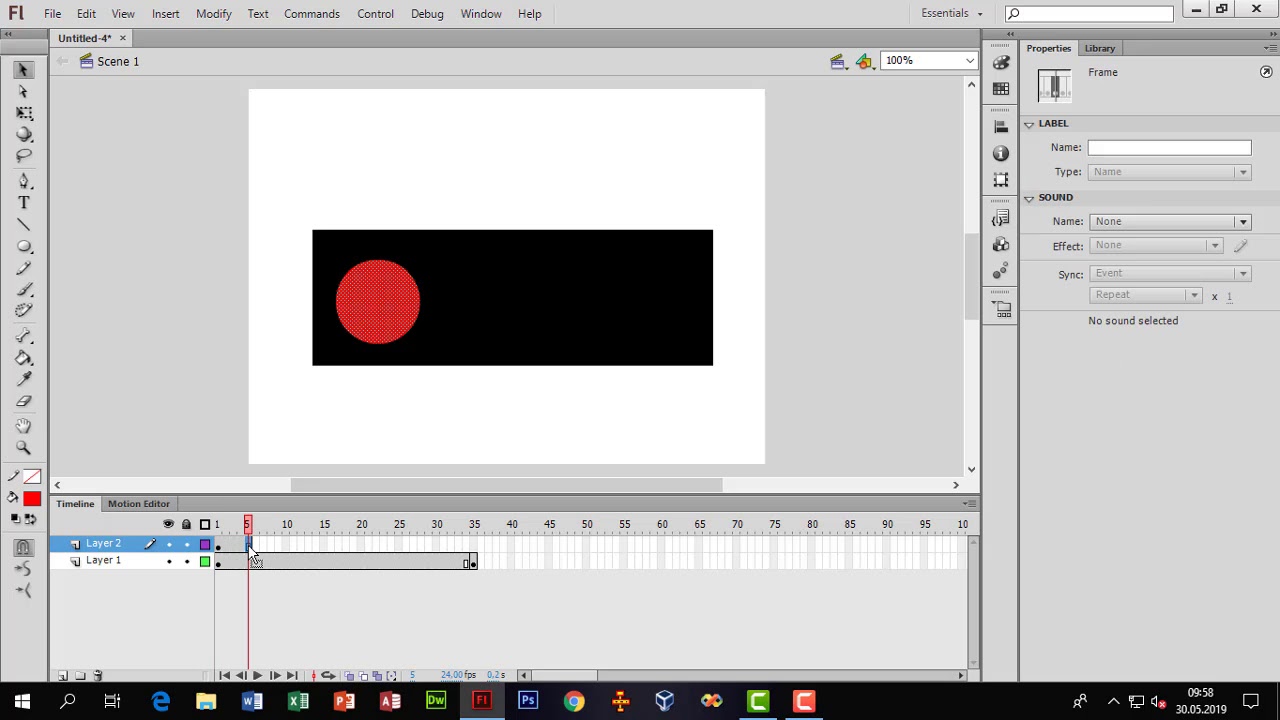Click the label Name input field

pos(1169,148)
